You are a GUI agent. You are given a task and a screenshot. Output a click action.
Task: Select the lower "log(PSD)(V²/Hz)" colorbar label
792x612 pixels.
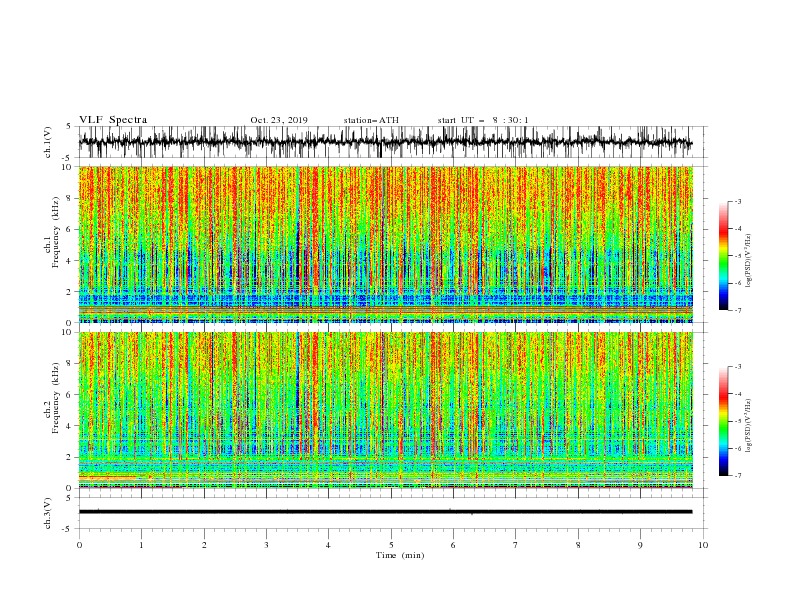748,425
